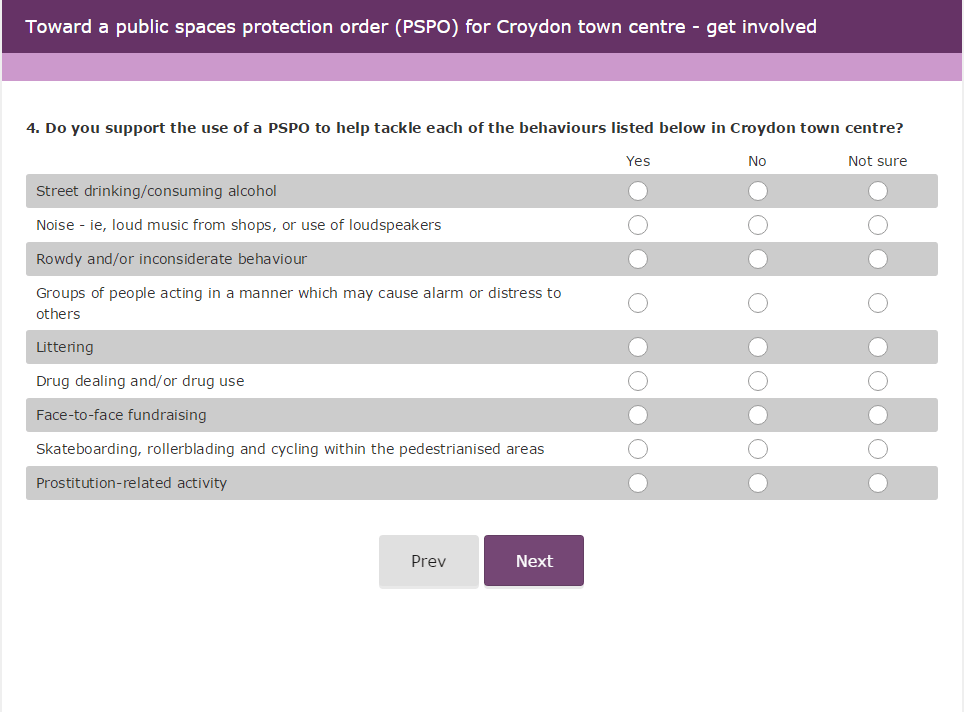Select No for Street drinking/consuming alcohol
The image size is (964, 712).
tap(757, 191)
